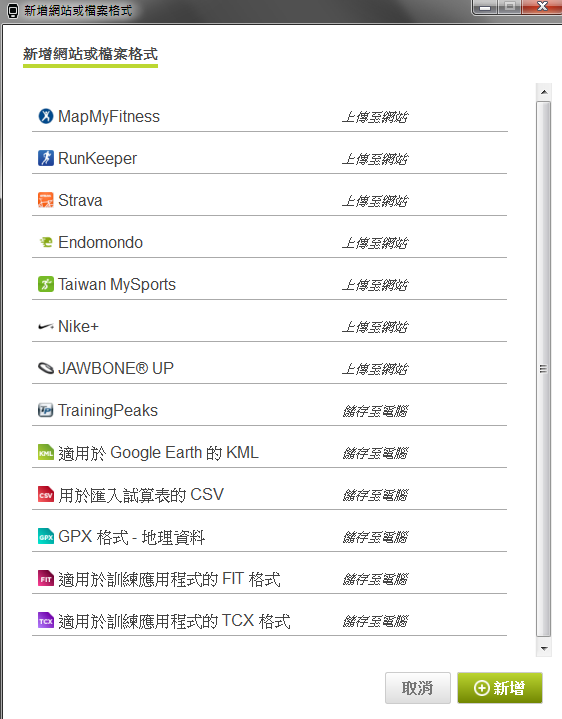Viewport: 562px width, 719px height.
Task: Pick the Endomondo entry
Action: click(x=100, y=243)
